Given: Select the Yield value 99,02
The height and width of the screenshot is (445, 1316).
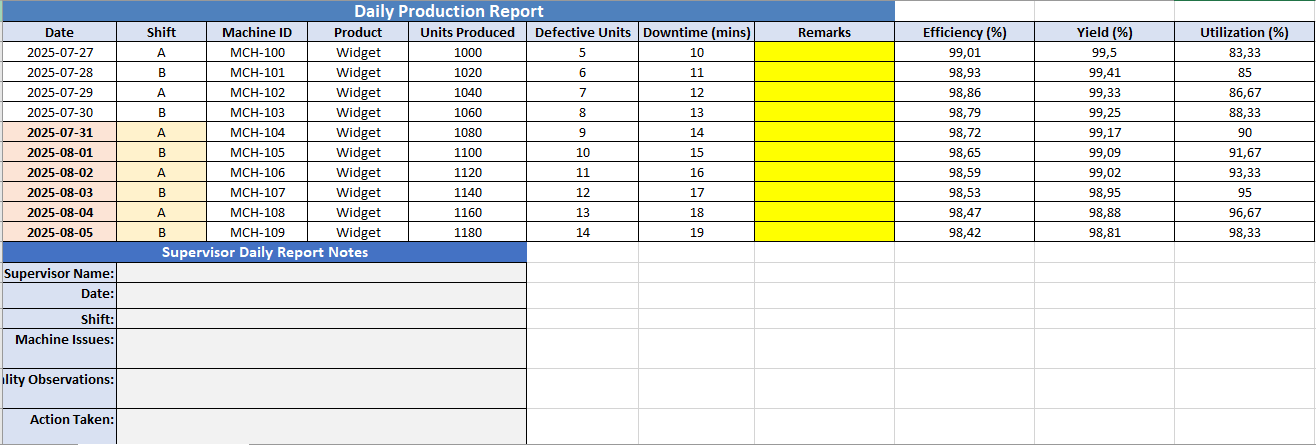Looking at the screenshot, I should click(1104, 172).
